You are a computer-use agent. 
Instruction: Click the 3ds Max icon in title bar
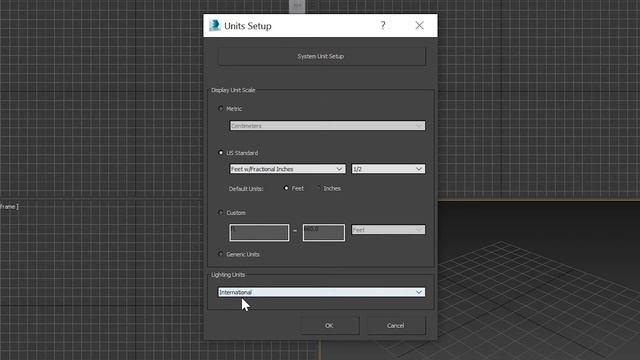[x=215, y=25]
